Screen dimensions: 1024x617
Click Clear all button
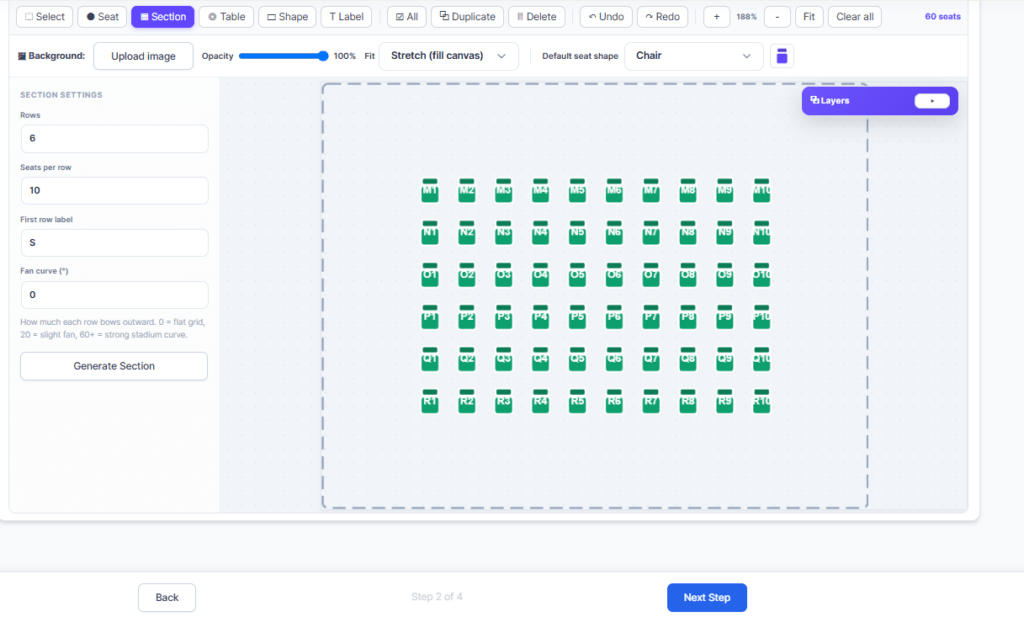[x=855, y=17]
